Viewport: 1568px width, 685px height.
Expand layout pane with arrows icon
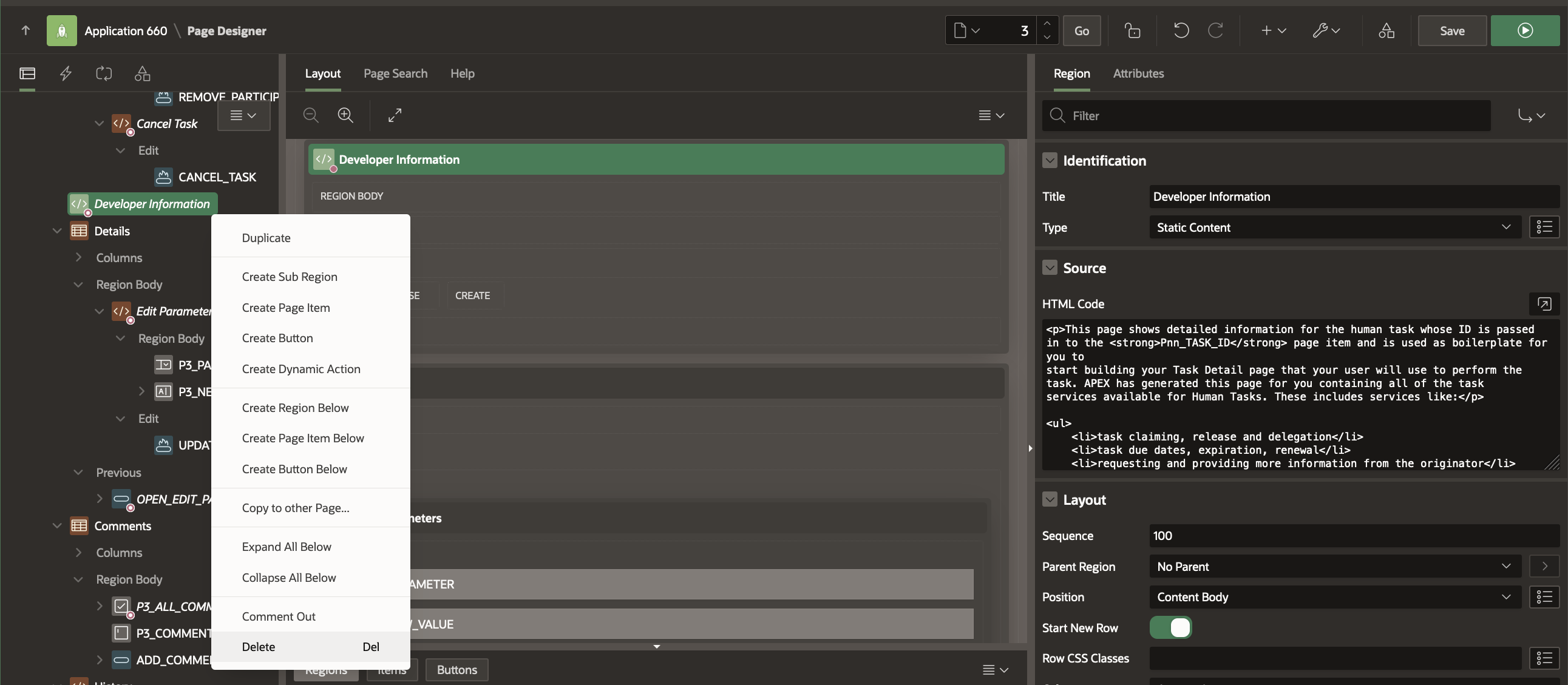(395, 115)
